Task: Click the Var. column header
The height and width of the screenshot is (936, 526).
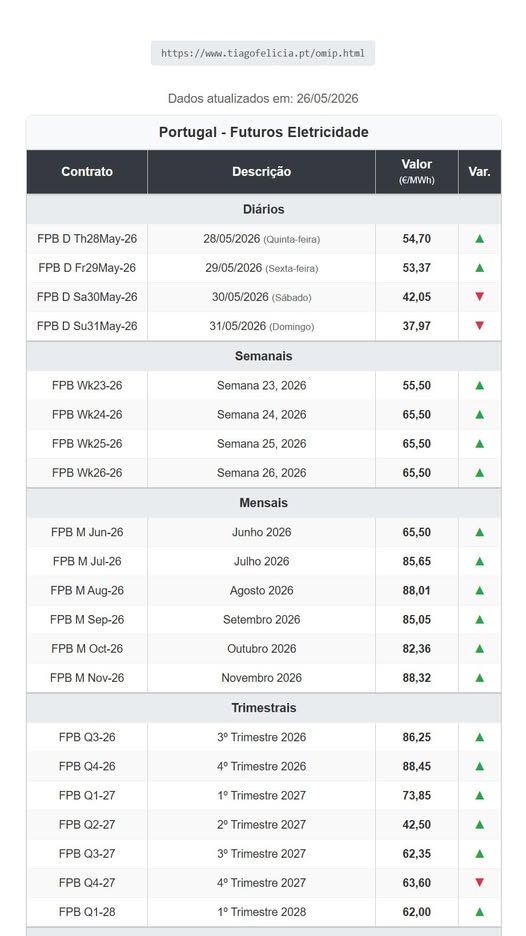Action: point(479,172)
